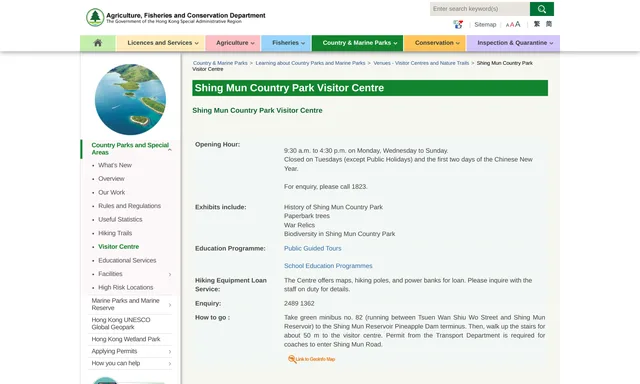The height and width of the screenshot is (384, 640).
Task: Open Country & Marine Parks menu
Action: (359, 43)
